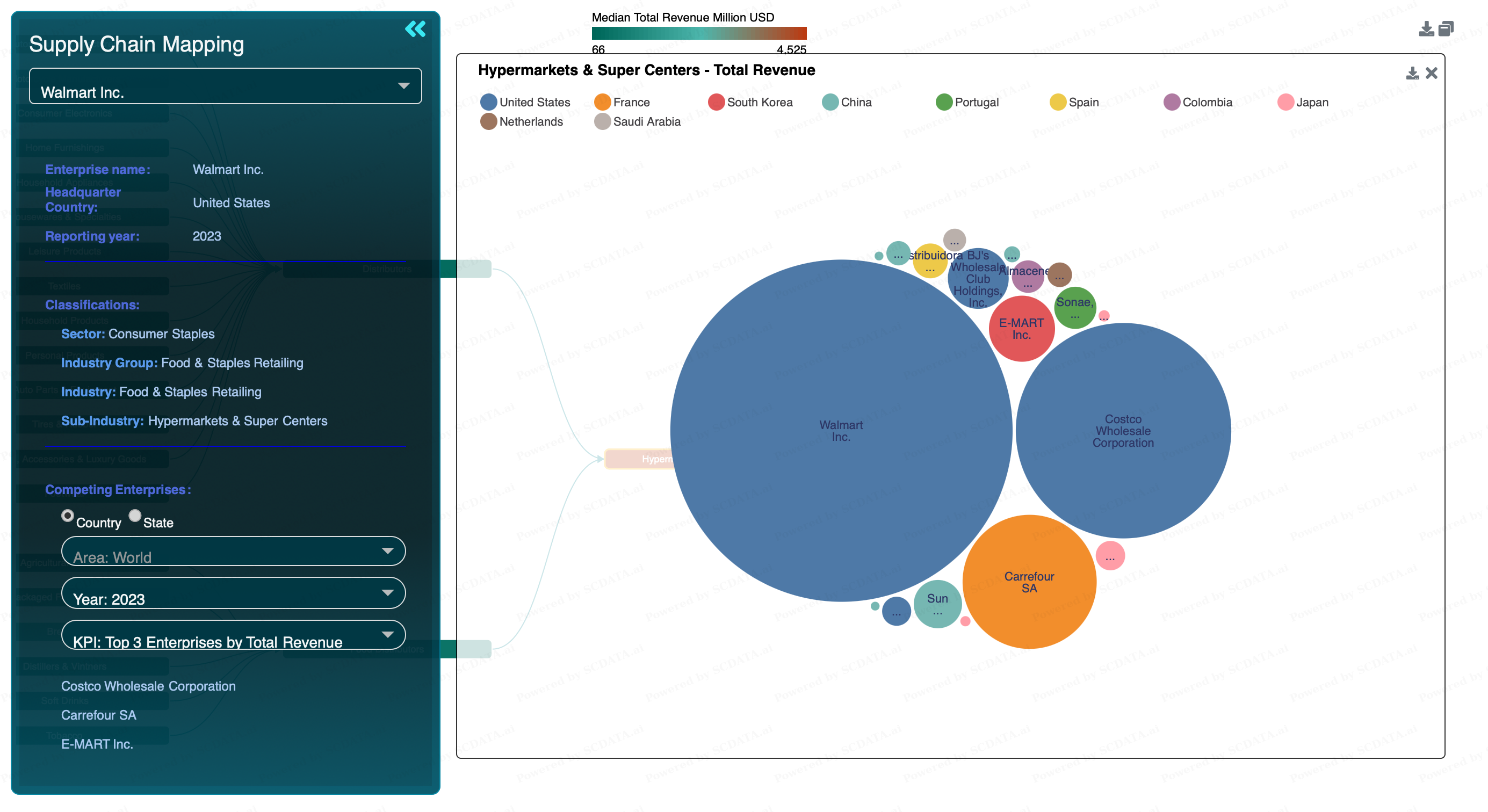
Task: Collapse the Supply Chain Mapping panel
Action: click(x=415, y=29)
